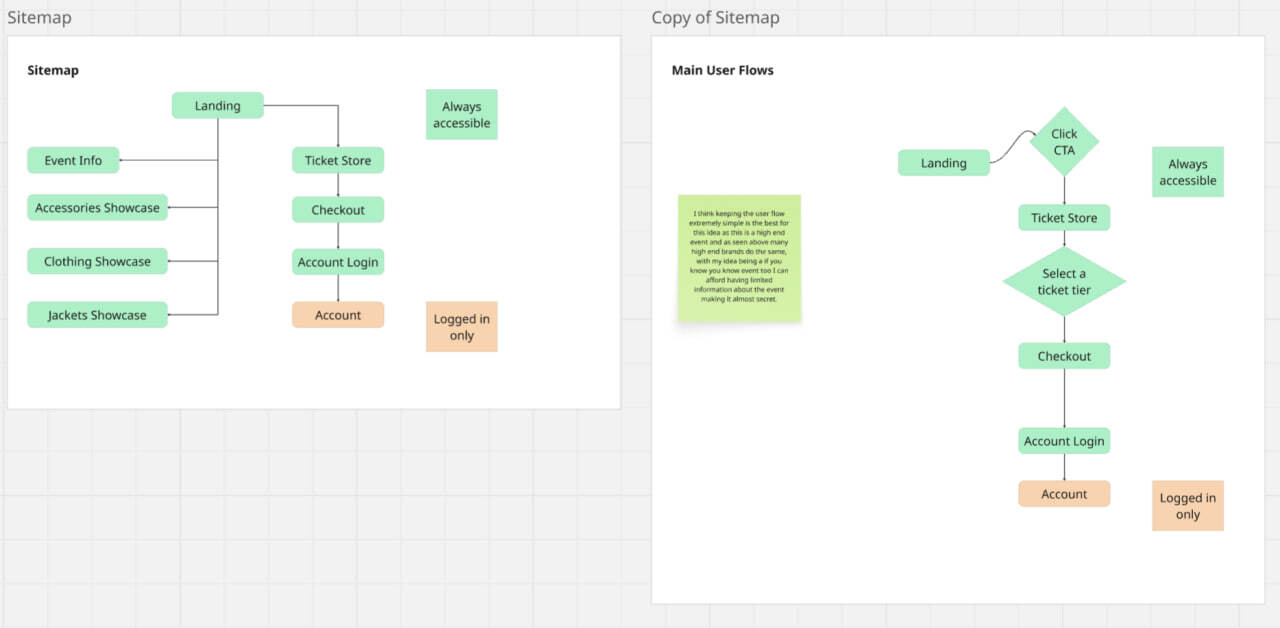The width and height of the screenshot is (1280, 628).
Task: Select Landing node in Main User Flows
Action: coord(943,163)
